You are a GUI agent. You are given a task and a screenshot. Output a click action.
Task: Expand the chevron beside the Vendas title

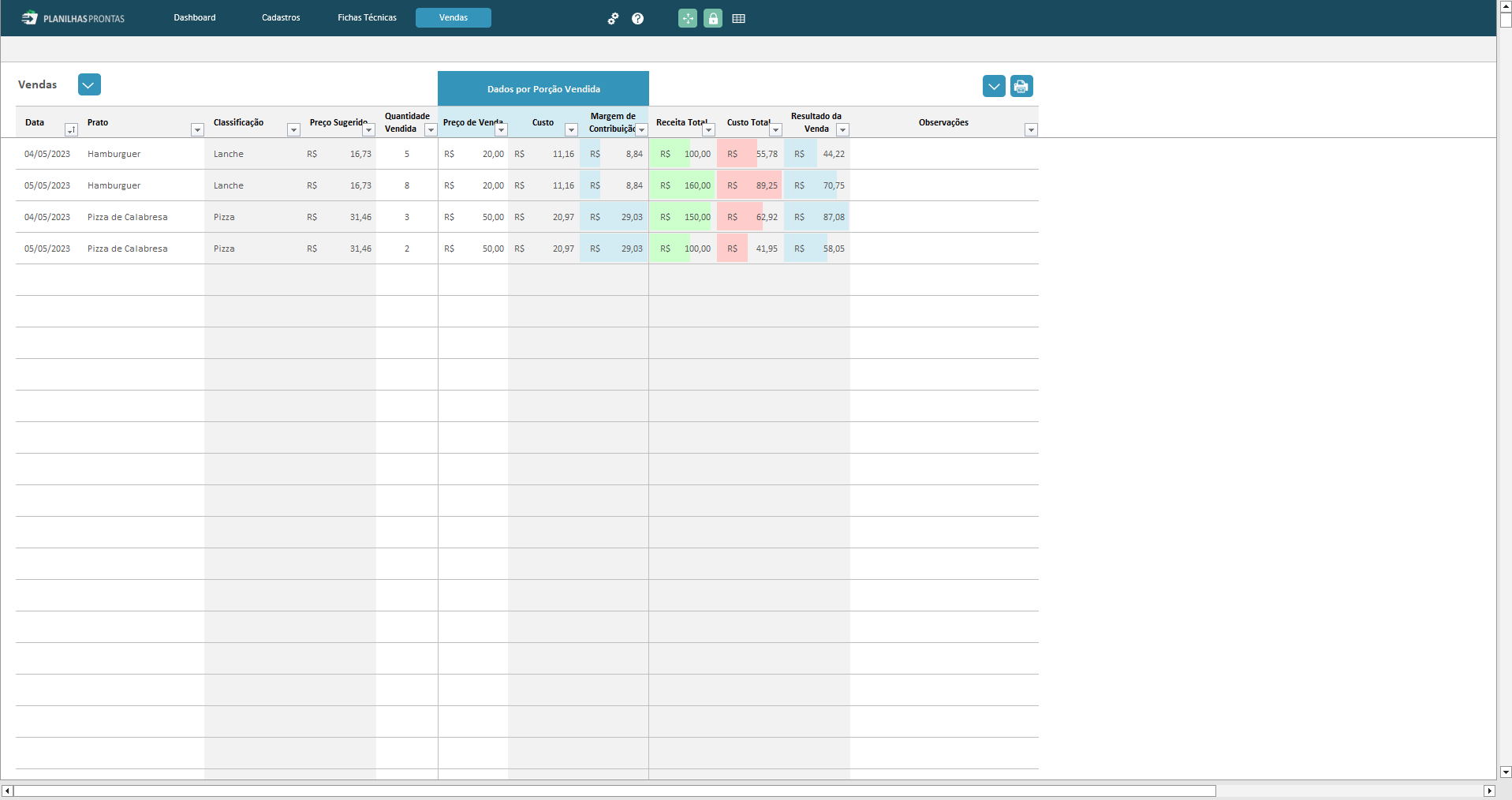click(x=89, y=84)
